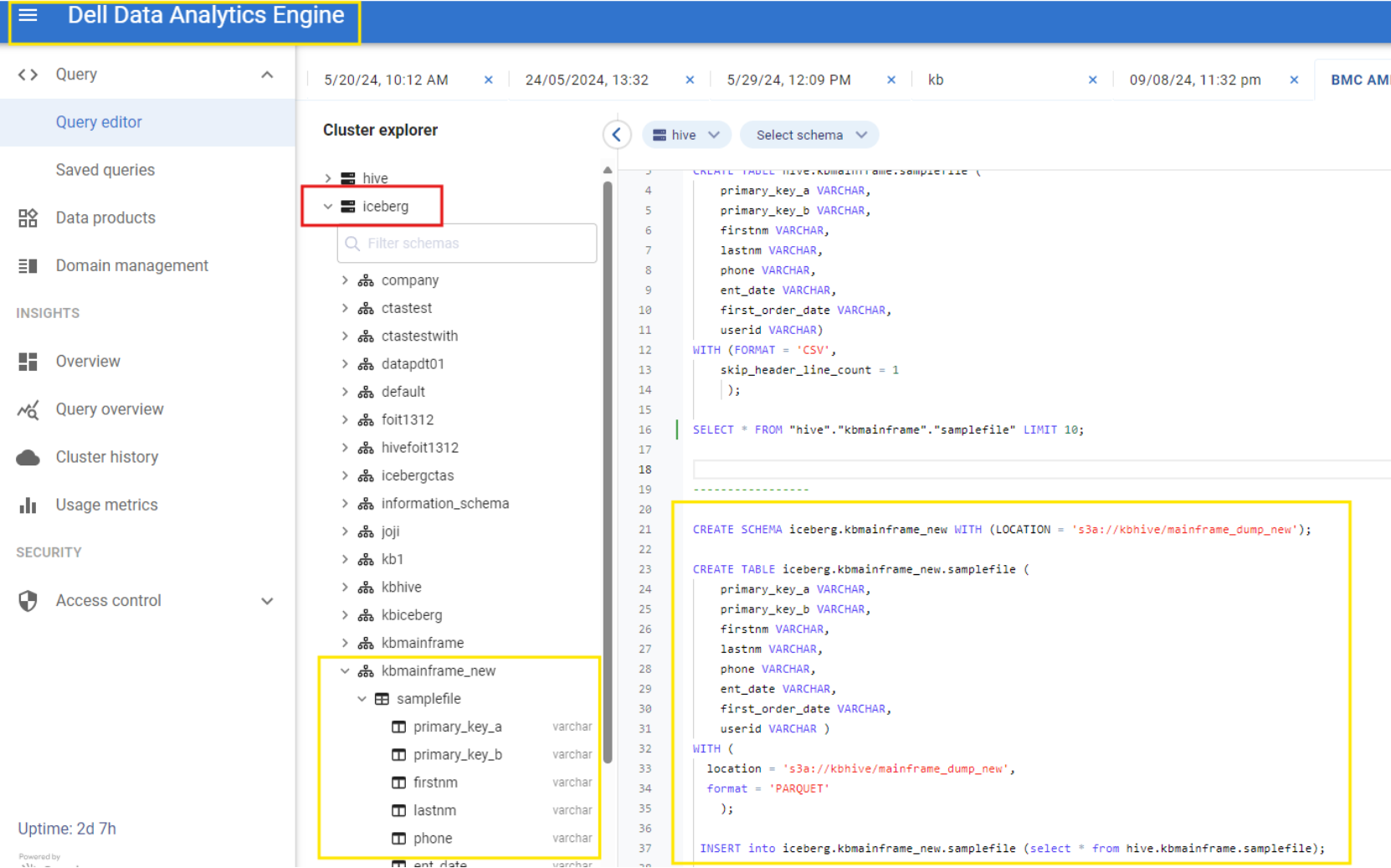Screen dimensions: 1391x868
Task: Click the Dell Data Analytics Engine title
Action: (x=206, y=15)
